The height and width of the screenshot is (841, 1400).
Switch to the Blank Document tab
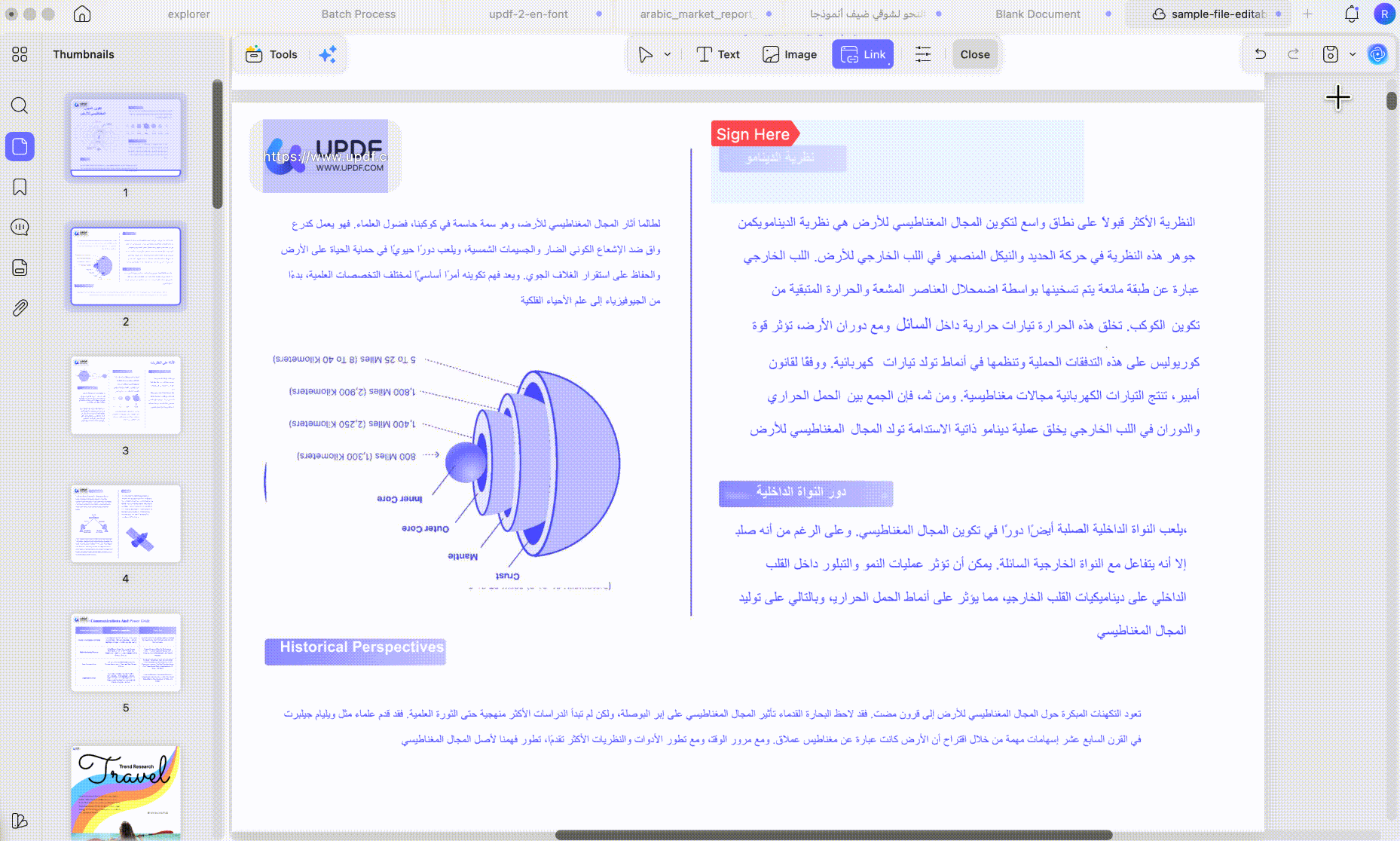[x=1038, y=14]
